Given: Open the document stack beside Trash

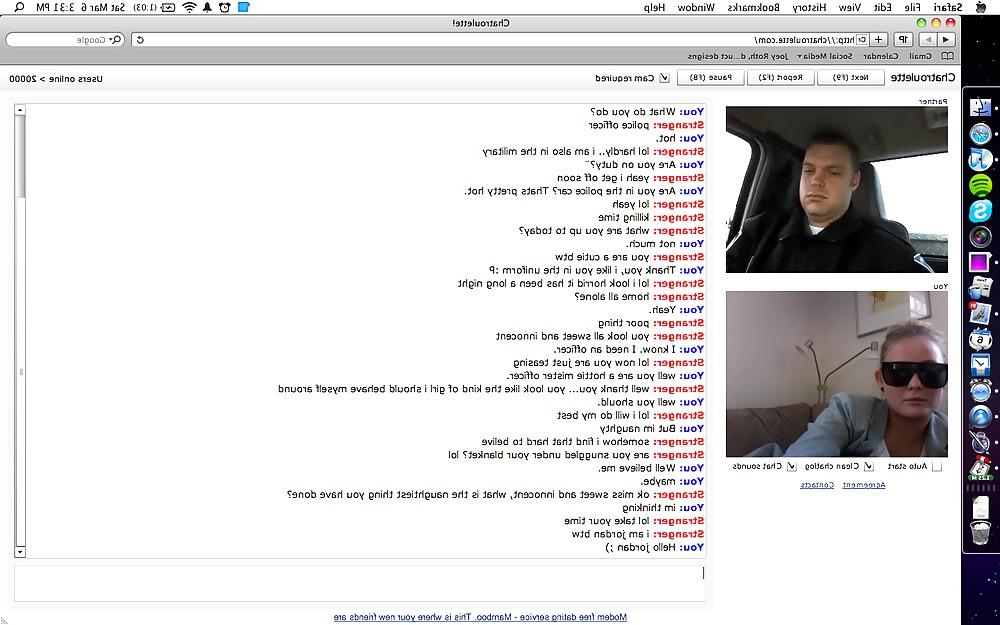Looking at the screenshot, I should point(981,507).
